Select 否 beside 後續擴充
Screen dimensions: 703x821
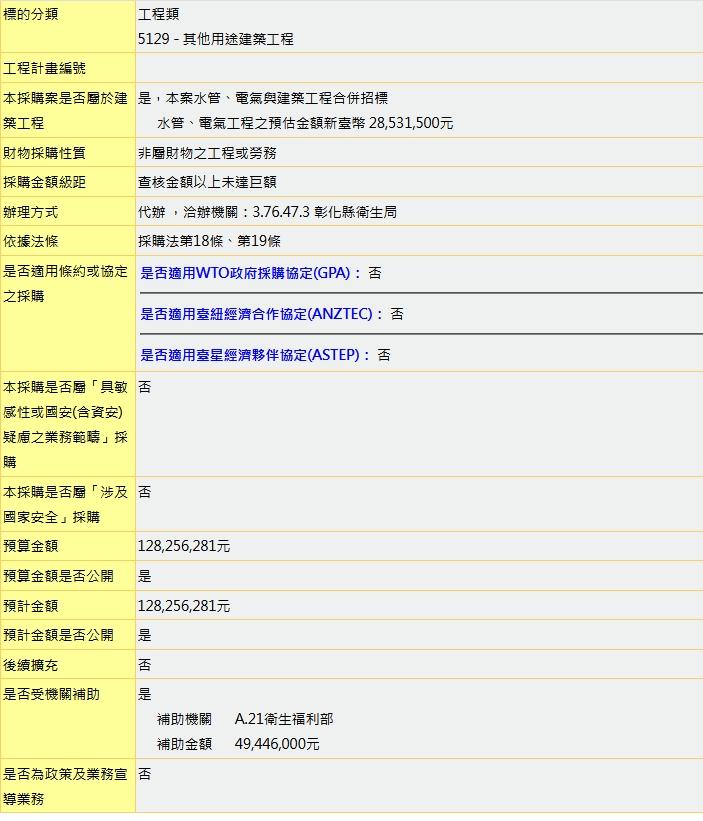(x=144, y=665)
